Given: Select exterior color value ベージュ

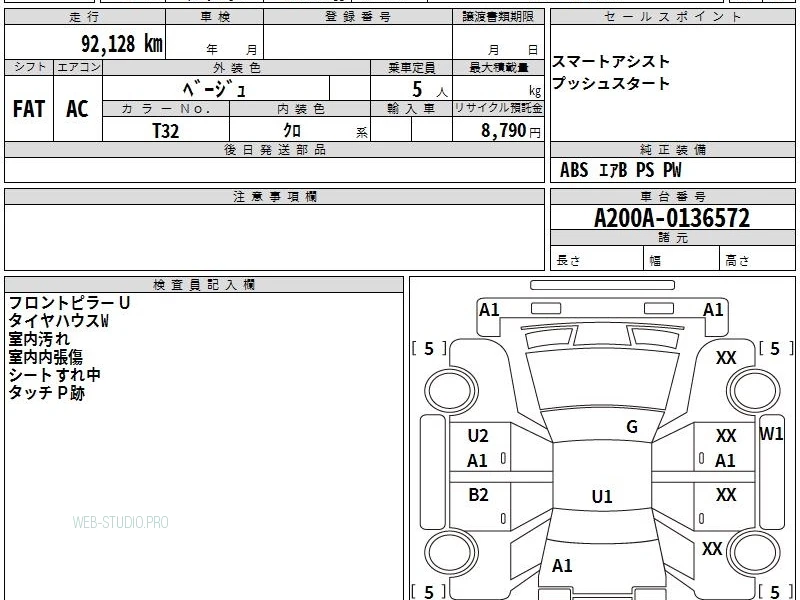Looking at the screenshot, I should pyautogui.click(x=214, y=90).
